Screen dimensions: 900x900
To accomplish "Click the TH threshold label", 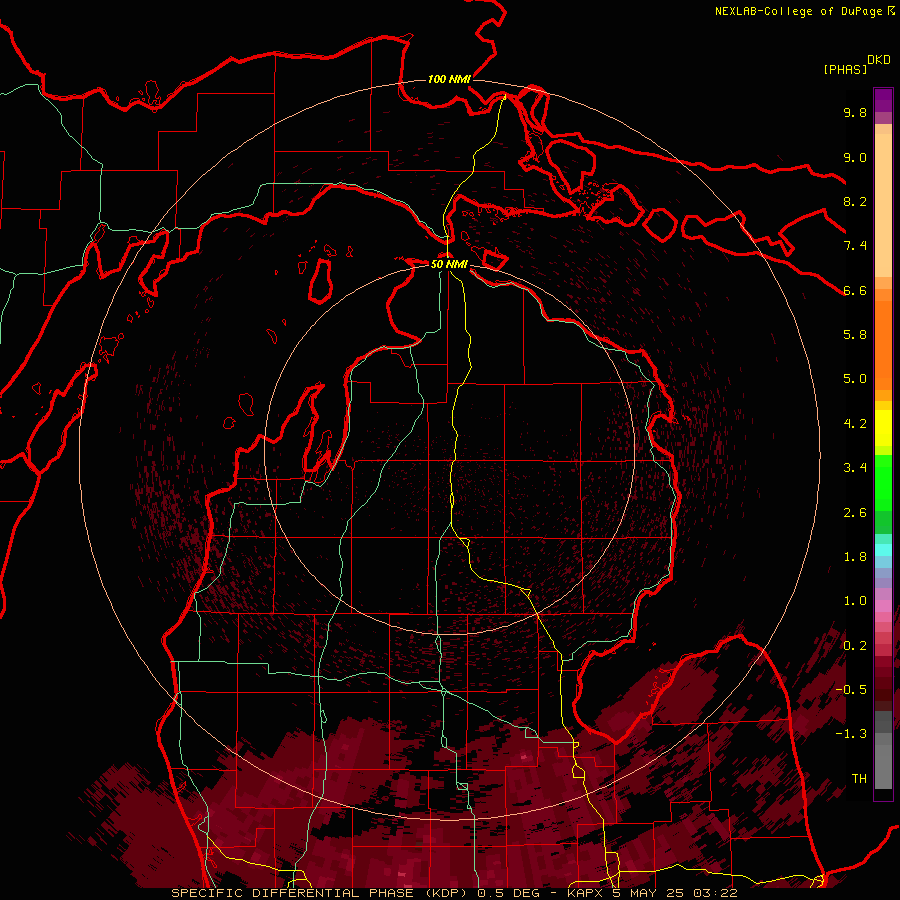I will coord(859,779).
